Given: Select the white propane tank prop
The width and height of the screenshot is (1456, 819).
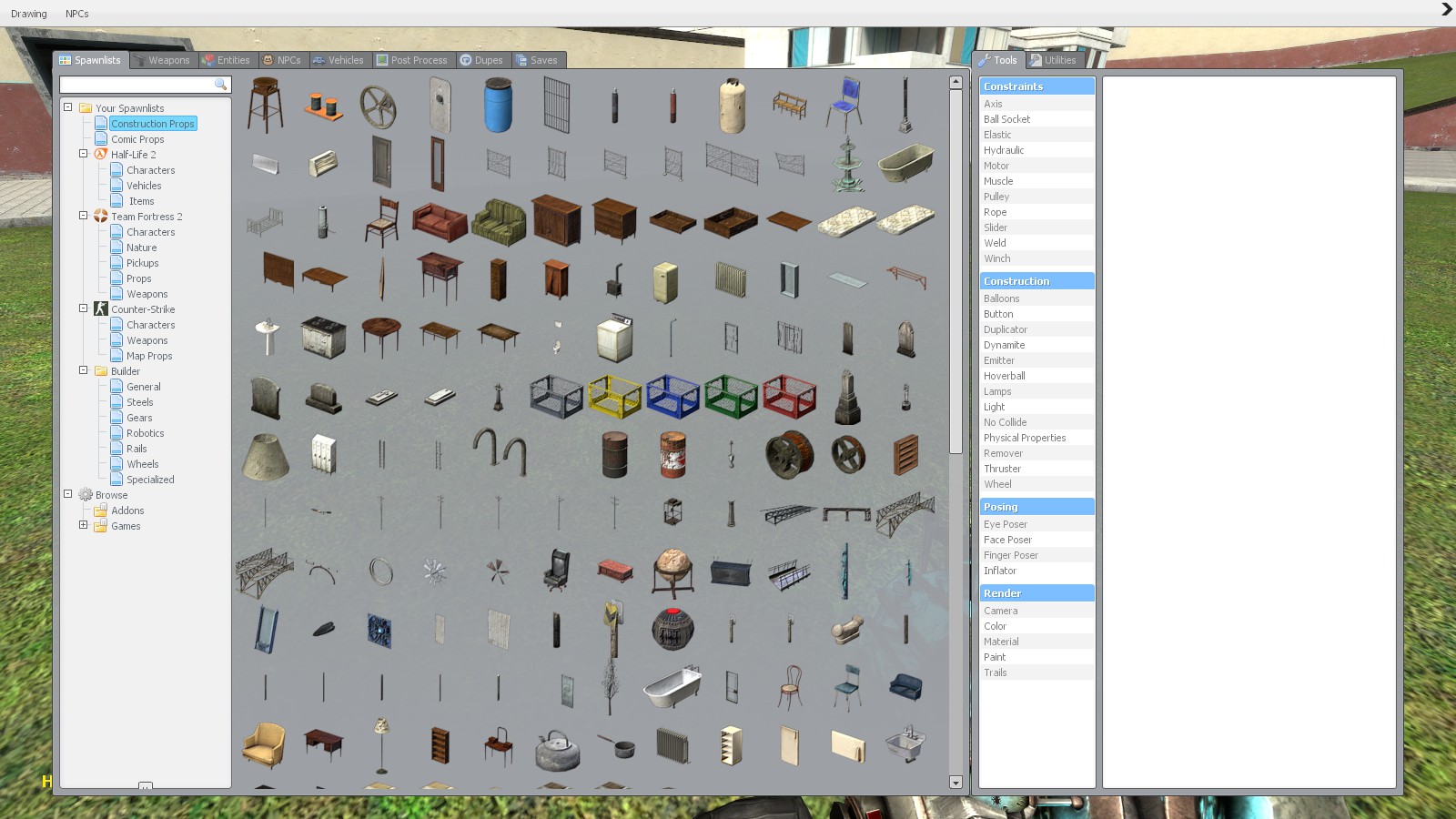Looking at the screenshot, I should click(x=732, y=106).
